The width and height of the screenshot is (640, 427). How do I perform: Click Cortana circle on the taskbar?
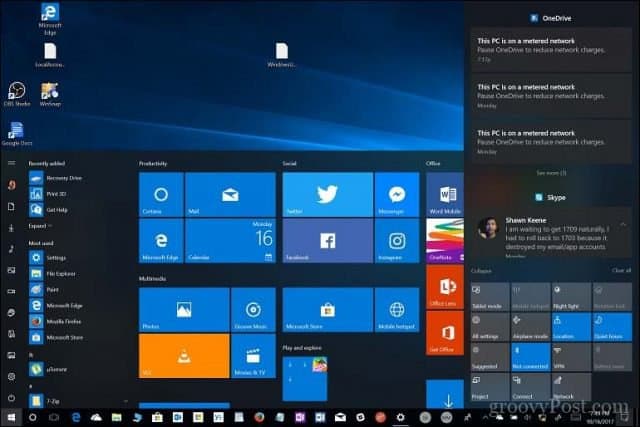(x=33, y=417)
